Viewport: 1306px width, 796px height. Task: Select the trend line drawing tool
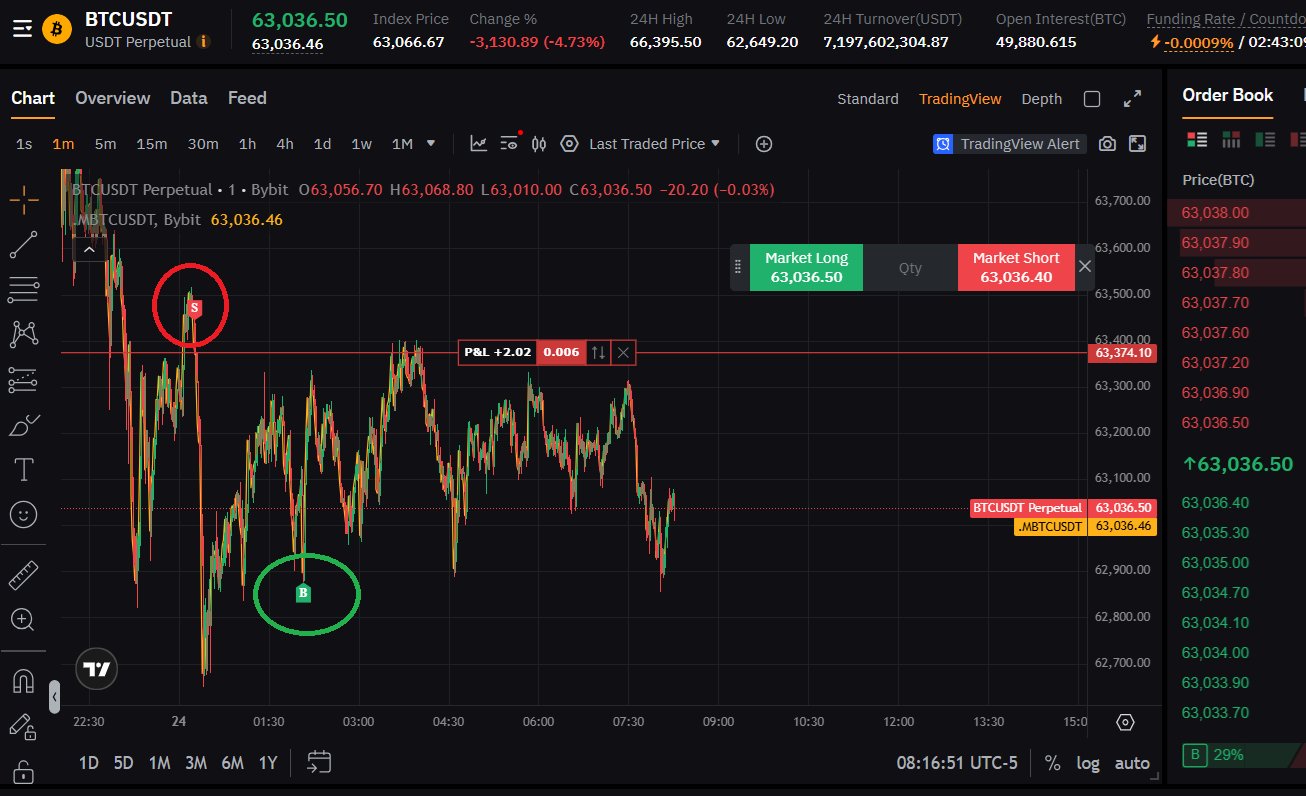click(x=23, y=244)
